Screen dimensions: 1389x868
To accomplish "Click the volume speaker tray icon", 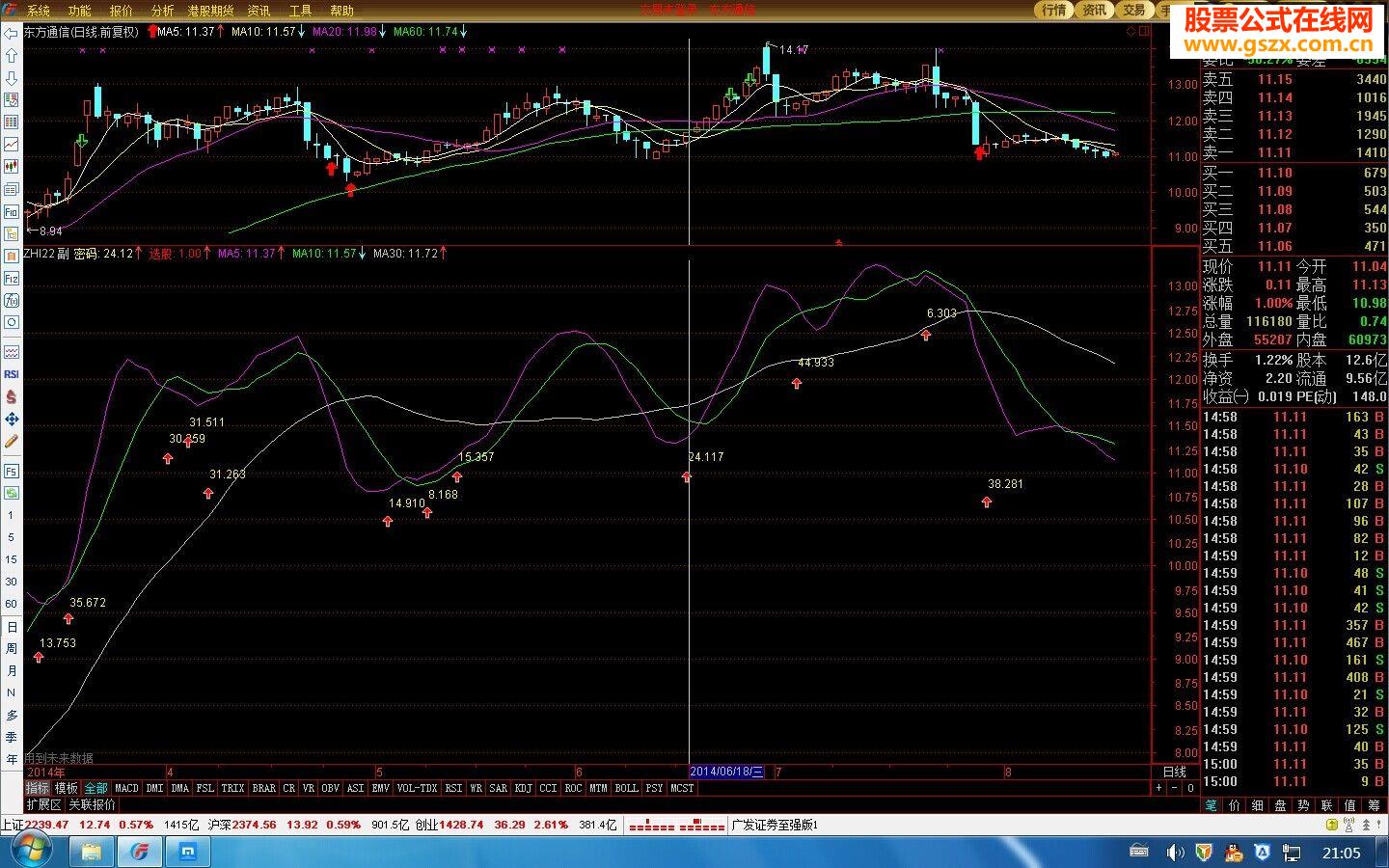I will click(1174, 853).
